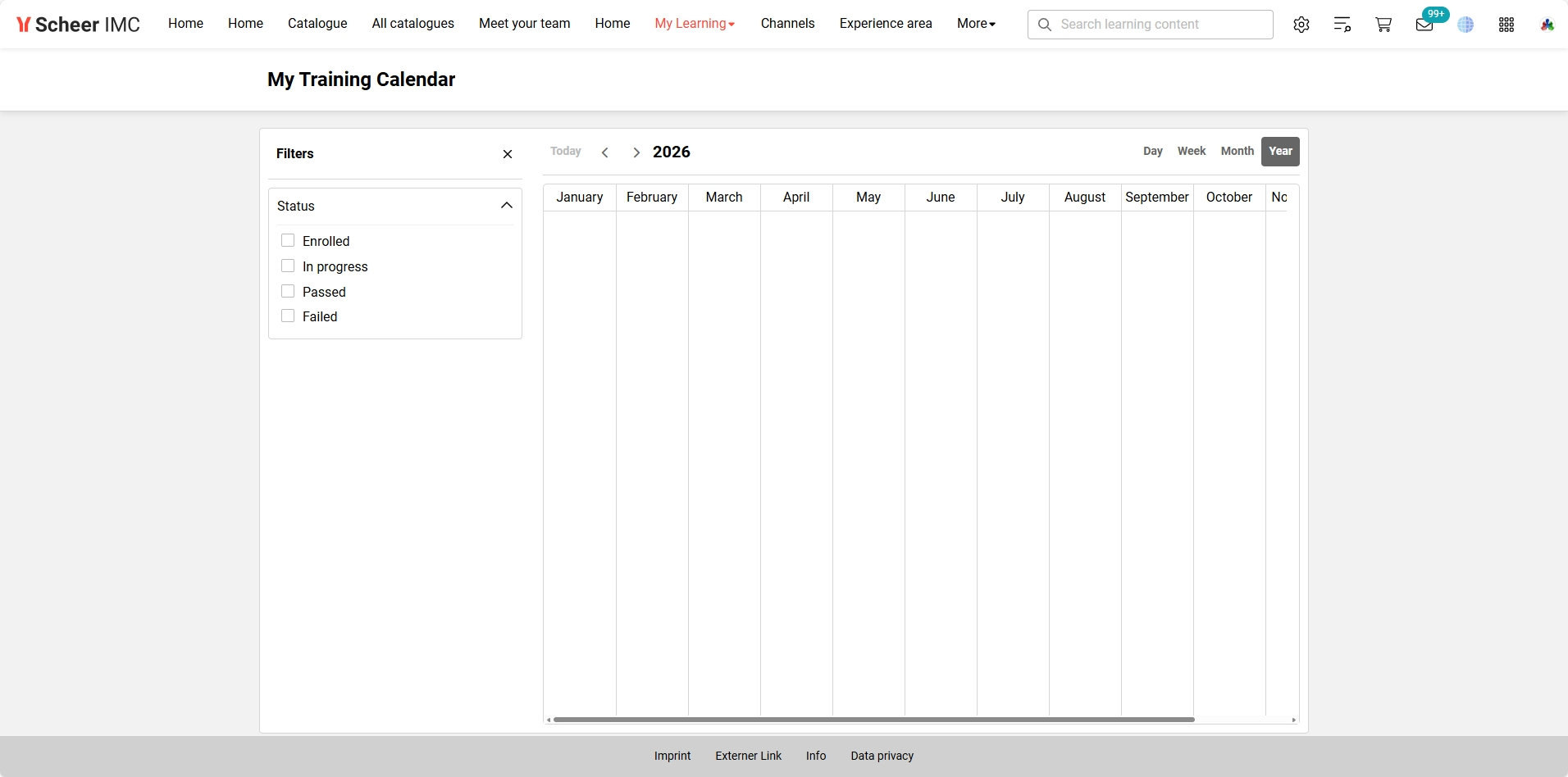Click the August column header
Viewport: 1568px width, 777px height.
pyautogui.click(x=1085, y=198)
